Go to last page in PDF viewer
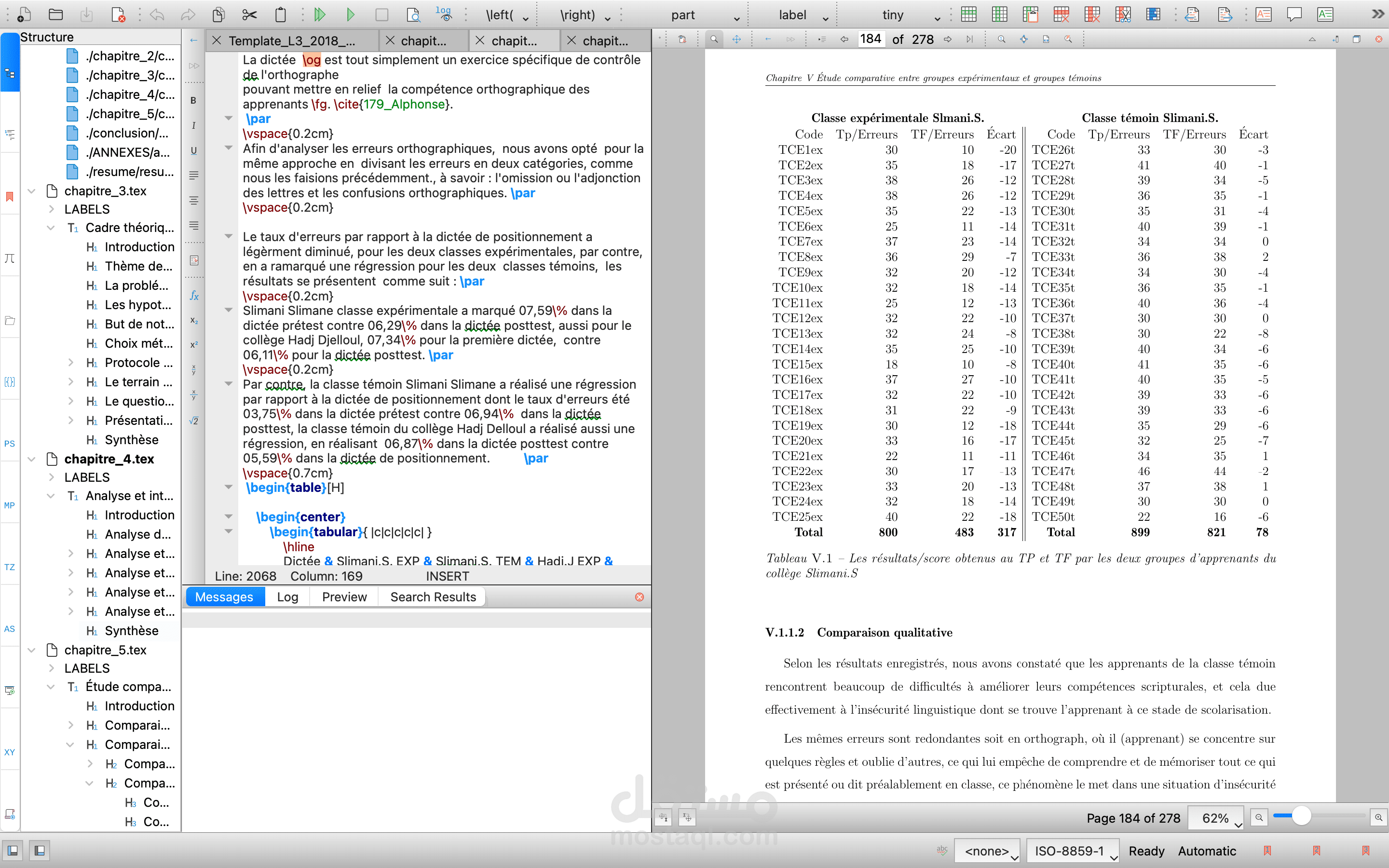The image size is (1389, 868). pyautogui.click(x=969, y=39)
